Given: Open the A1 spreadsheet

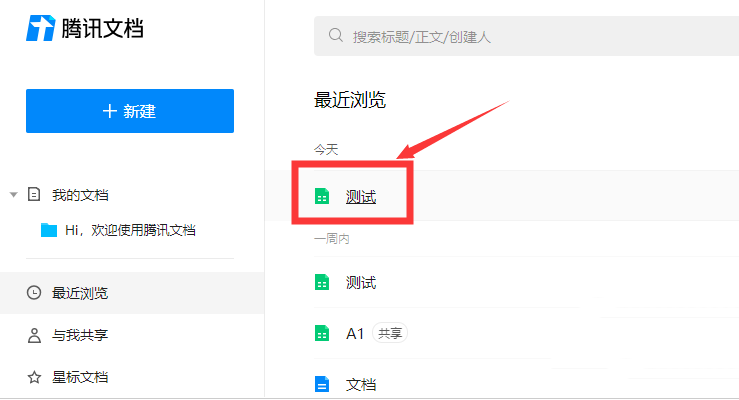Looking at the screenshot, I should (355, 334).
